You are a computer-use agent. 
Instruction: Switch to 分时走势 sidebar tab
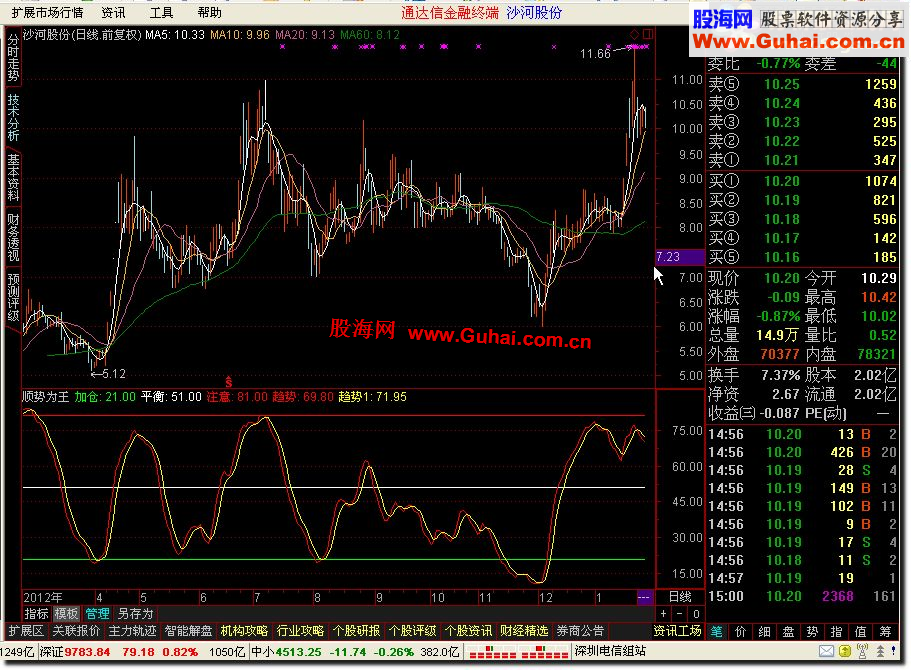click(13, 58)
